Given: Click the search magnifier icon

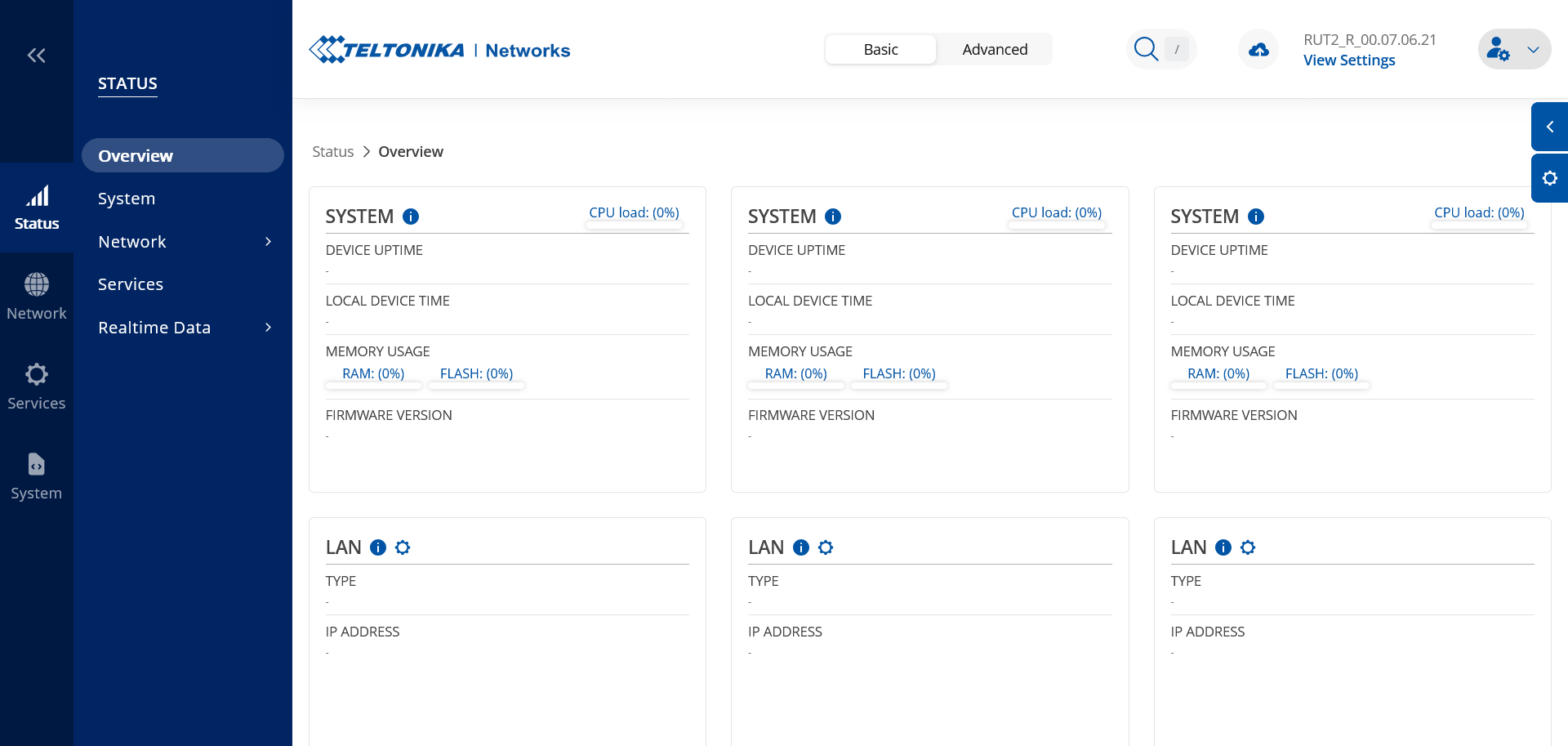Looking at the screenshot, I should (1146, 49).
